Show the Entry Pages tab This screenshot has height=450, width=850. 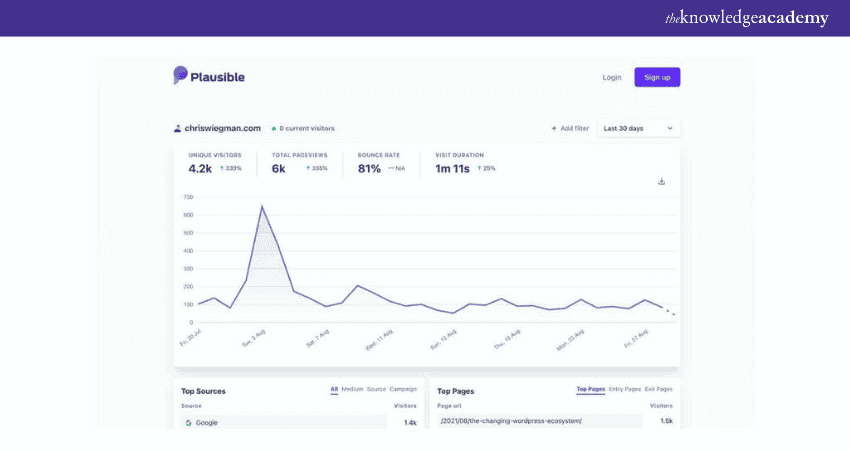(x=624, y=389)
